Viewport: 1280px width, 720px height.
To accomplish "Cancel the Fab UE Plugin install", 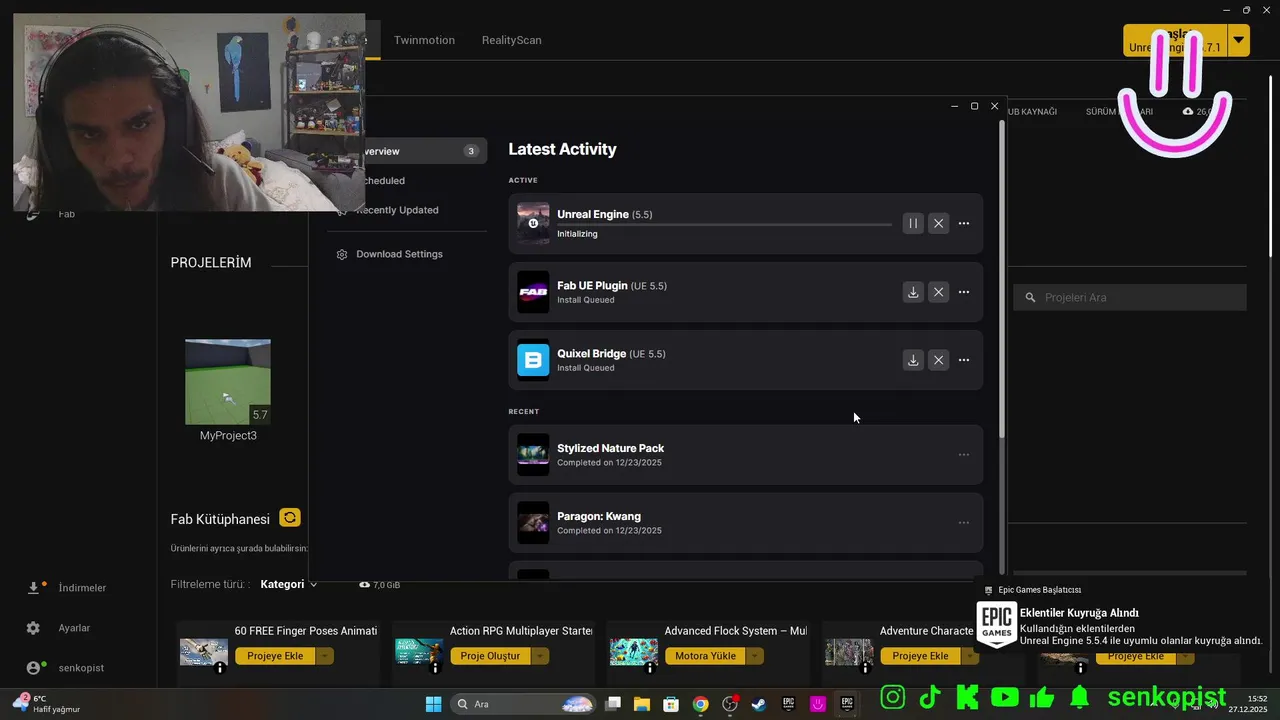I will 938,292.
